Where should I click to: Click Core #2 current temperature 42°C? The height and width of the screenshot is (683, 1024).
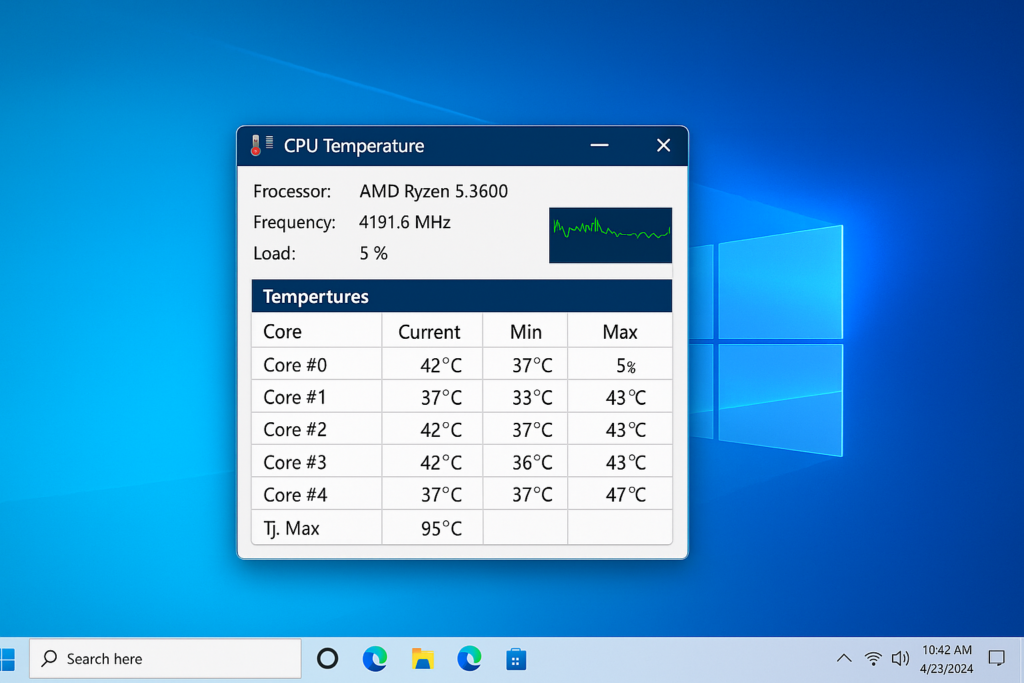(x=441, y=430)
